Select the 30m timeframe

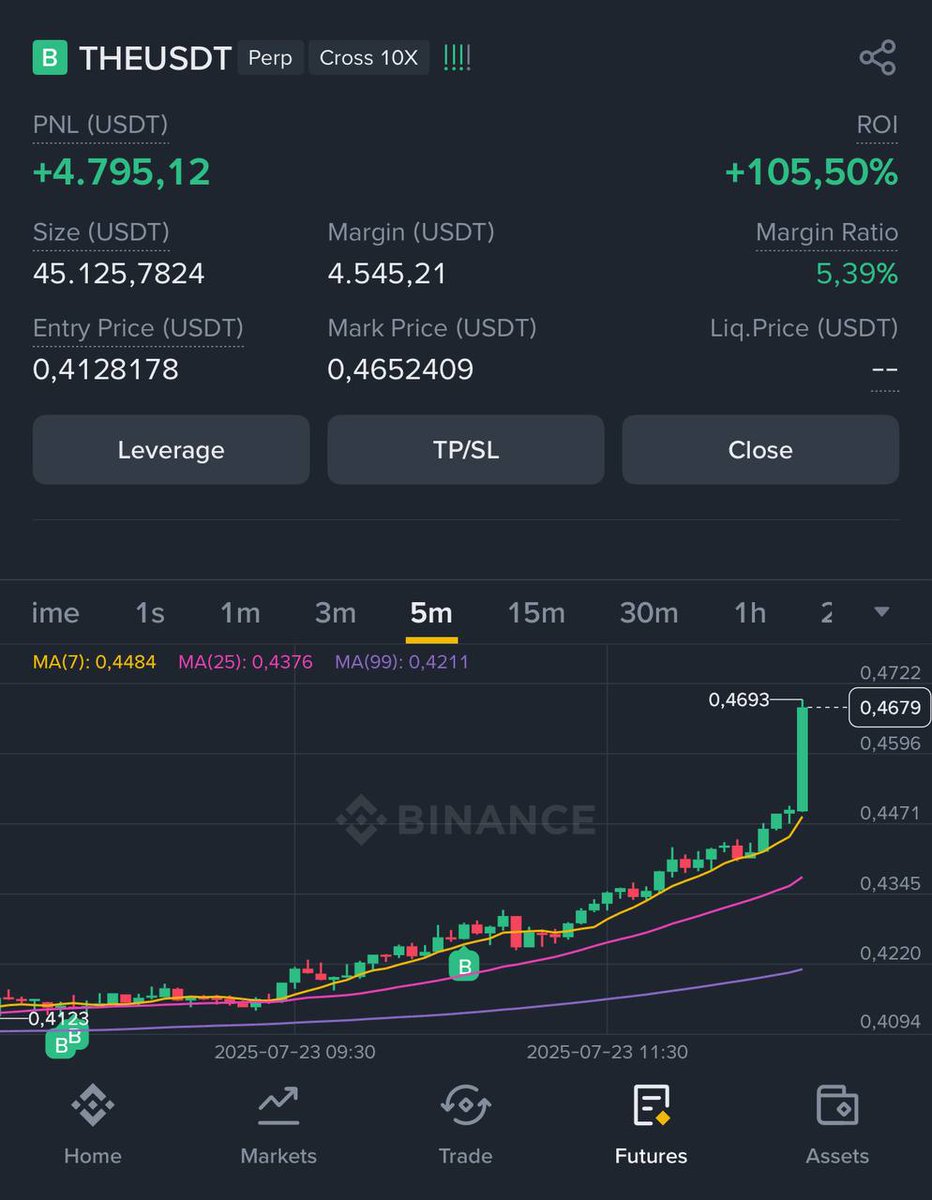tap(649, 613)
